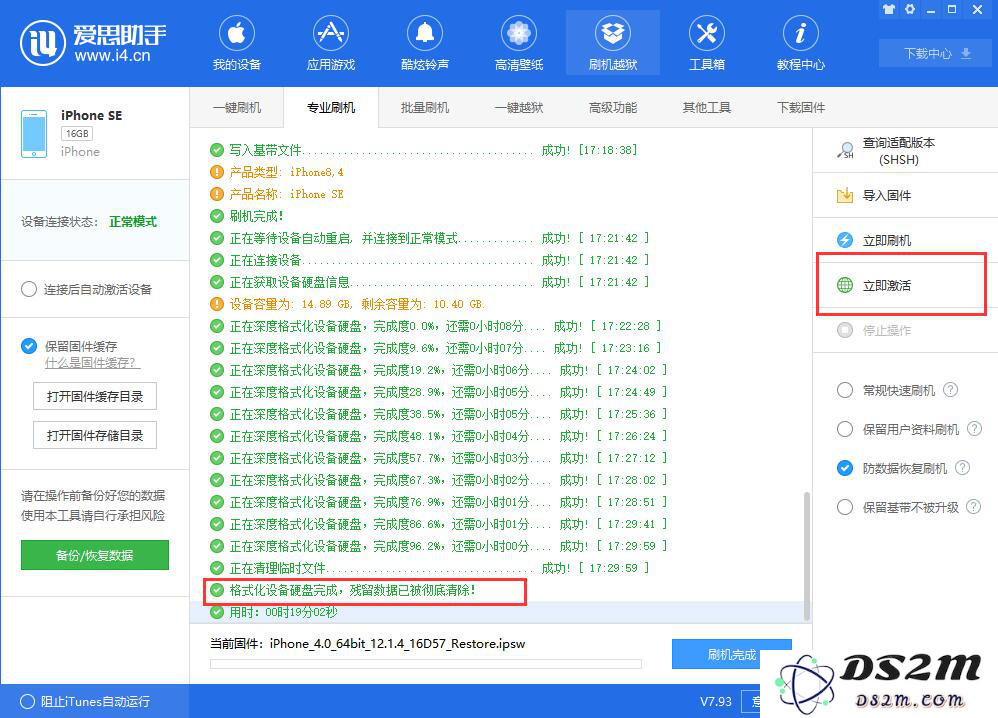
Task: Click firmware name iPhone_4.0_64bit_12.1.4_16D57_Restore.ipsw
Action: click(x=397, y=644)
